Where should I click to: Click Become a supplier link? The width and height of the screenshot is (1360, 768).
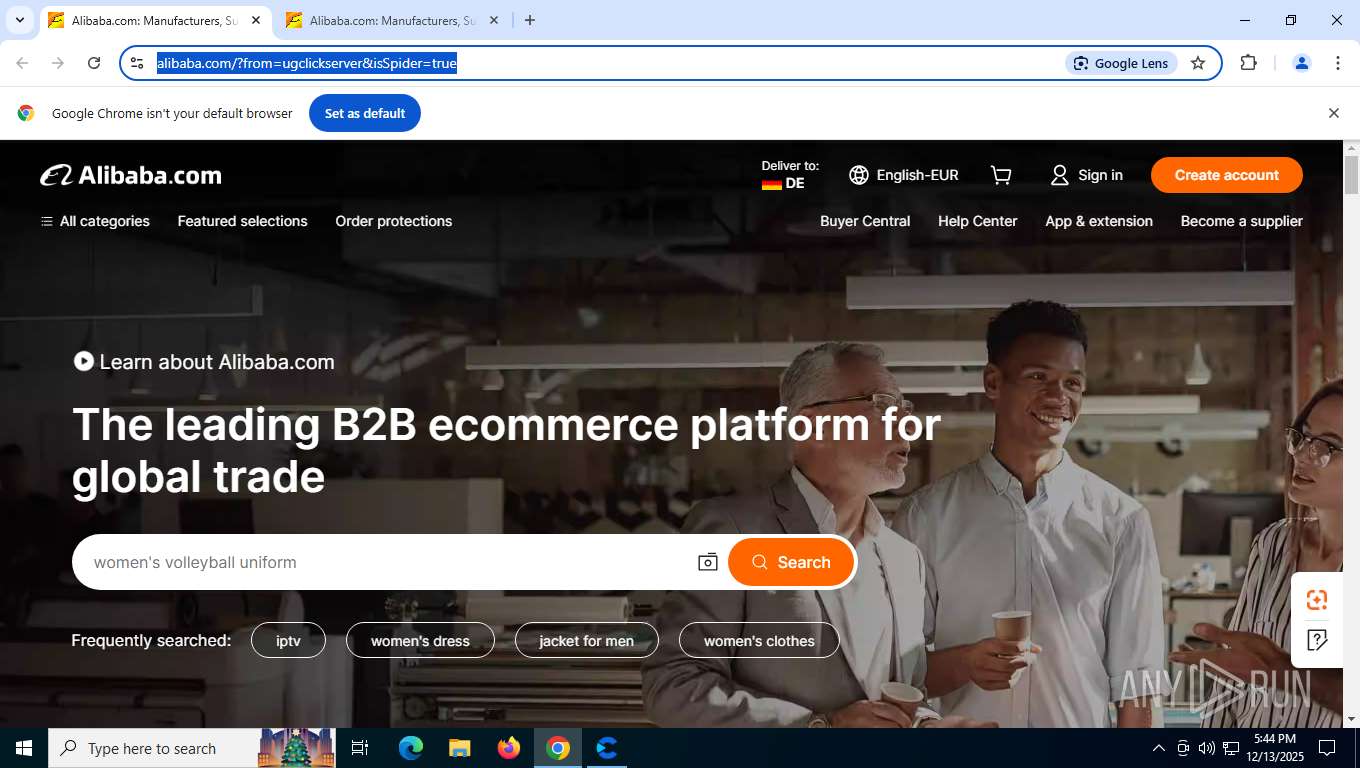click(x=1242, y=221)
